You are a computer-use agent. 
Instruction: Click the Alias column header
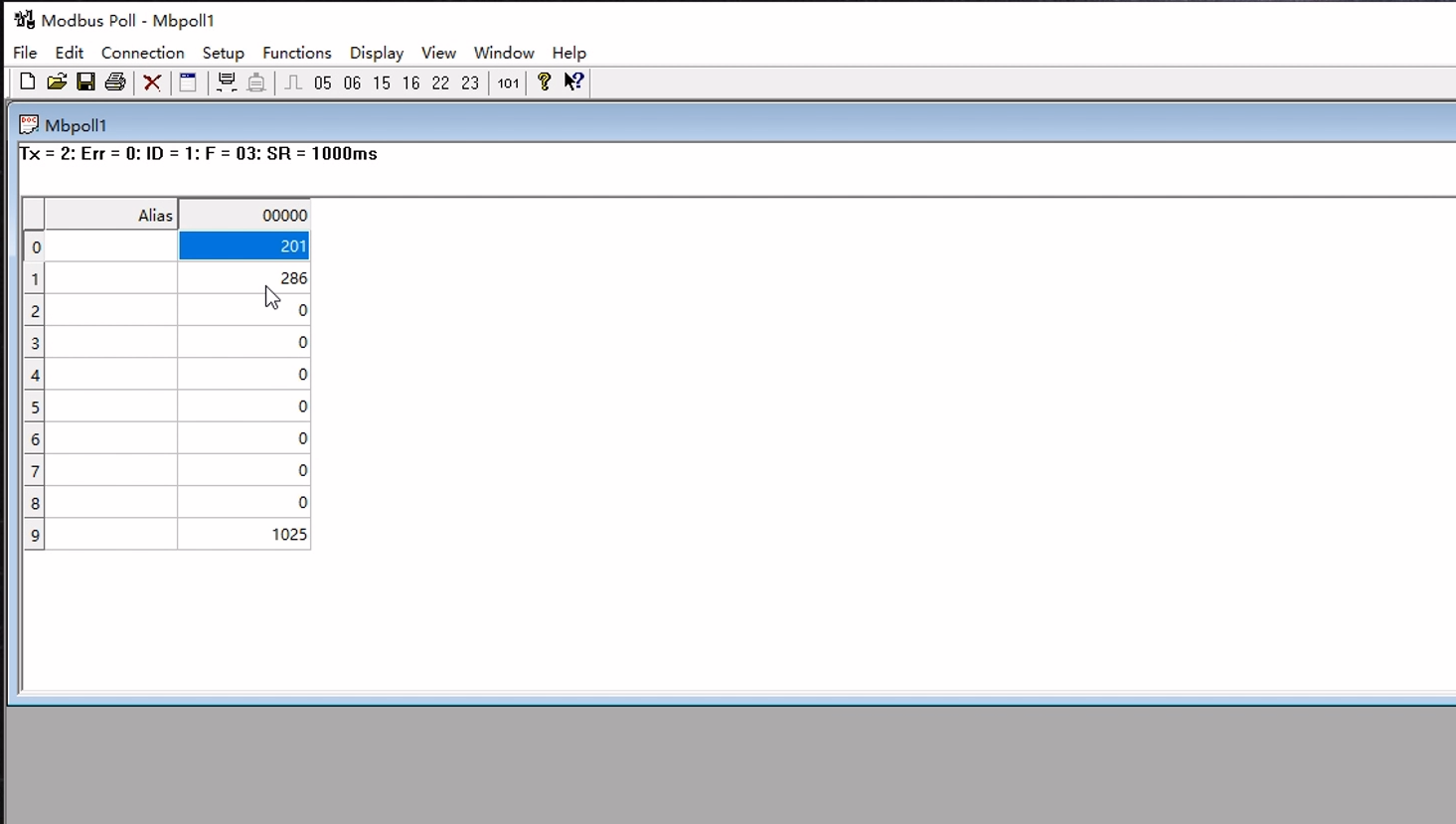pos(111,216)
